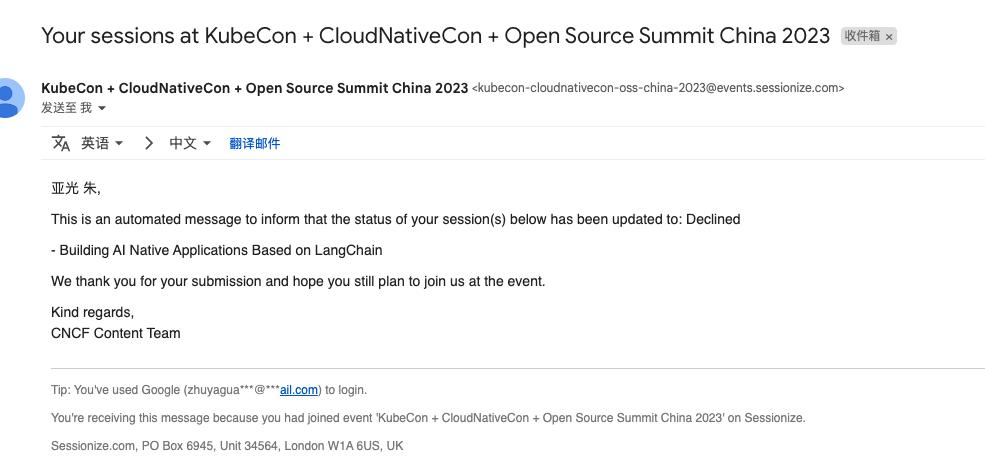Click the bold KubeCon sender name
Viewport: 985px width, 472px height.
[x=254, y=87]
